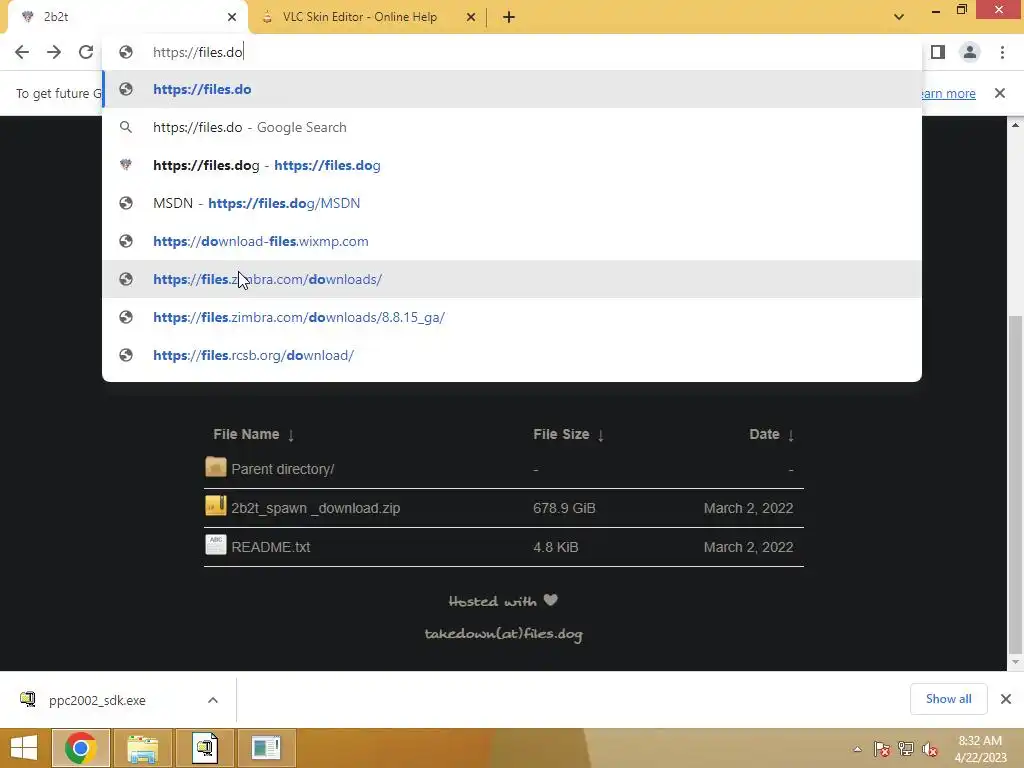Click the page vertical scrollbar
The width and height of the screenshot is (1024, 768).
pyautogui.click(x=1015, y=483)
